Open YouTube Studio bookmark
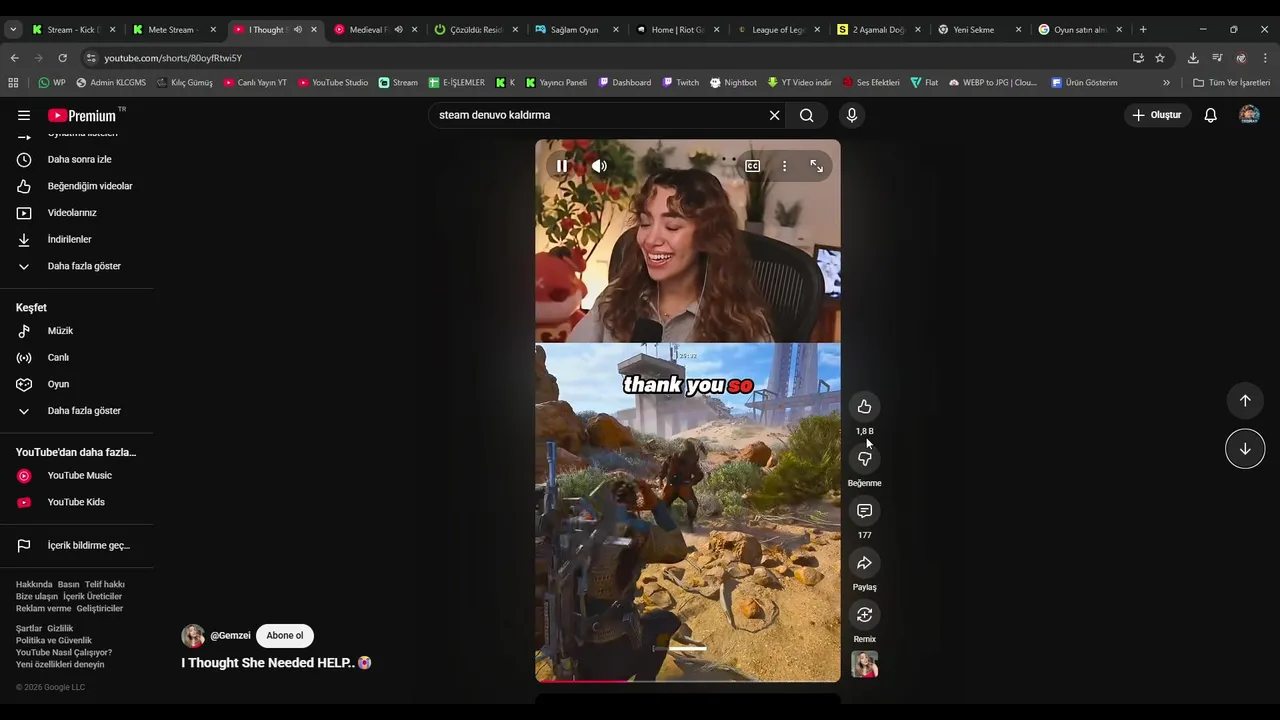The height and width of the screenshot is (720, 1280). click(x=333, y=83)
